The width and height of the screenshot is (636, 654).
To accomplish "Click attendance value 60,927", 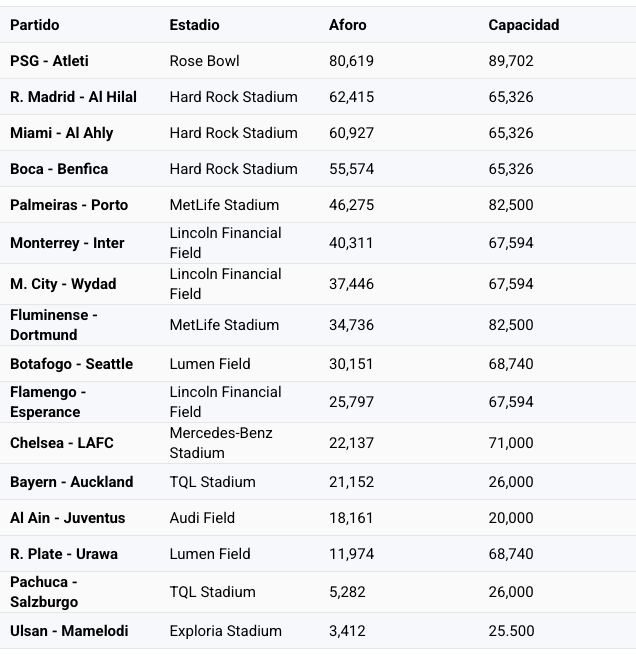I will coord(351,133).
